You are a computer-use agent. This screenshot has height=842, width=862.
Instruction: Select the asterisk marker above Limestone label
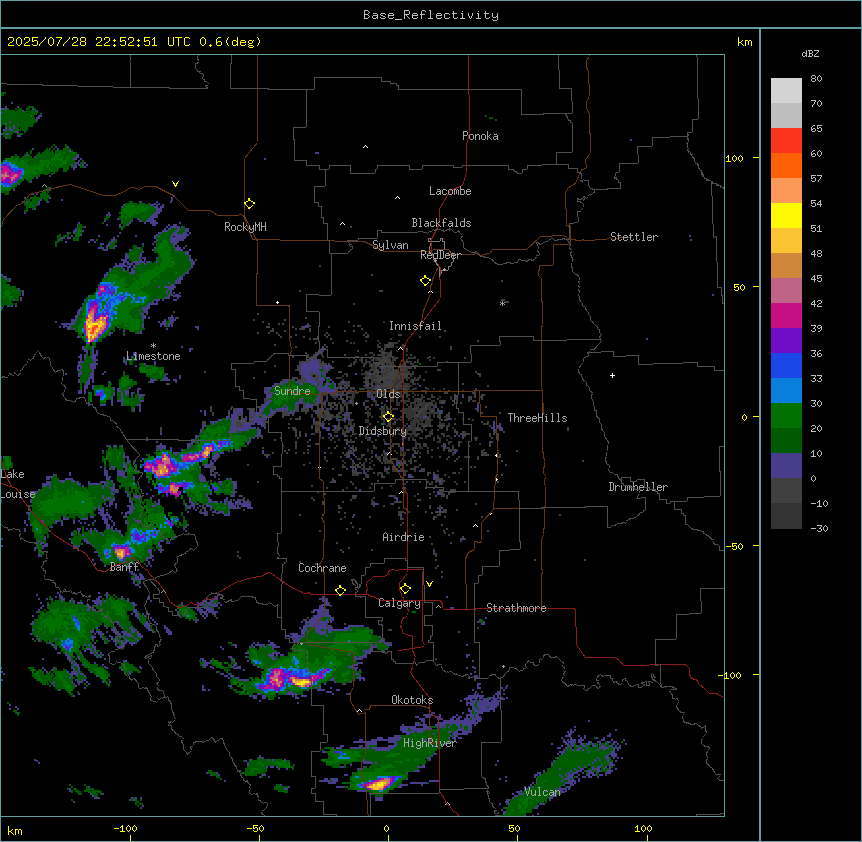[153, 346]
